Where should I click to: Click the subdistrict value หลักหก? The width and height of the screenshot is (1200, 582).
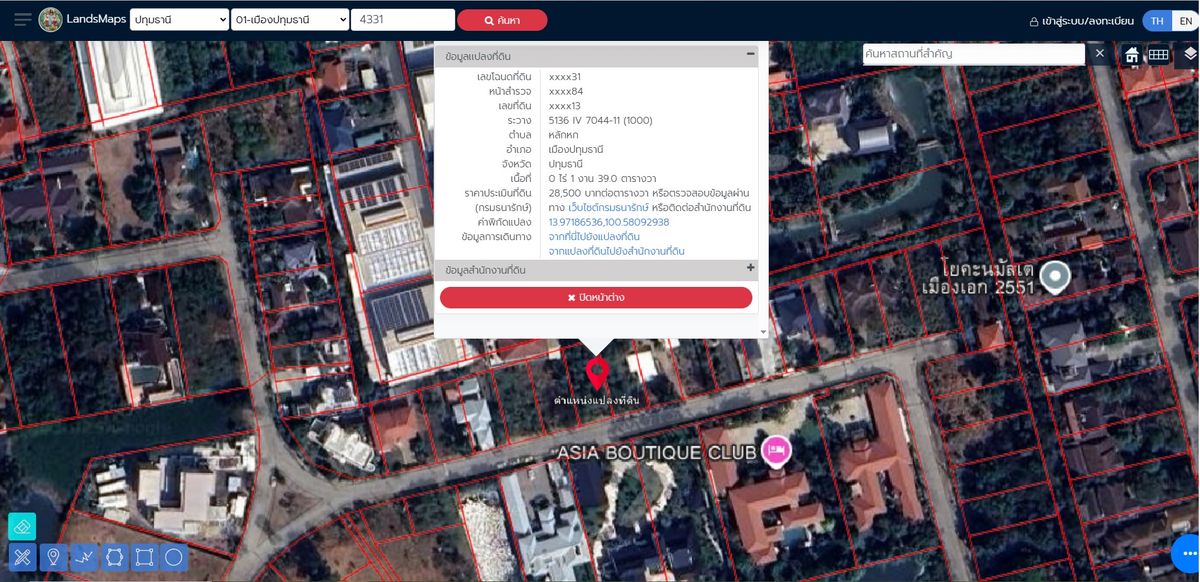click(x=564, y=135)
